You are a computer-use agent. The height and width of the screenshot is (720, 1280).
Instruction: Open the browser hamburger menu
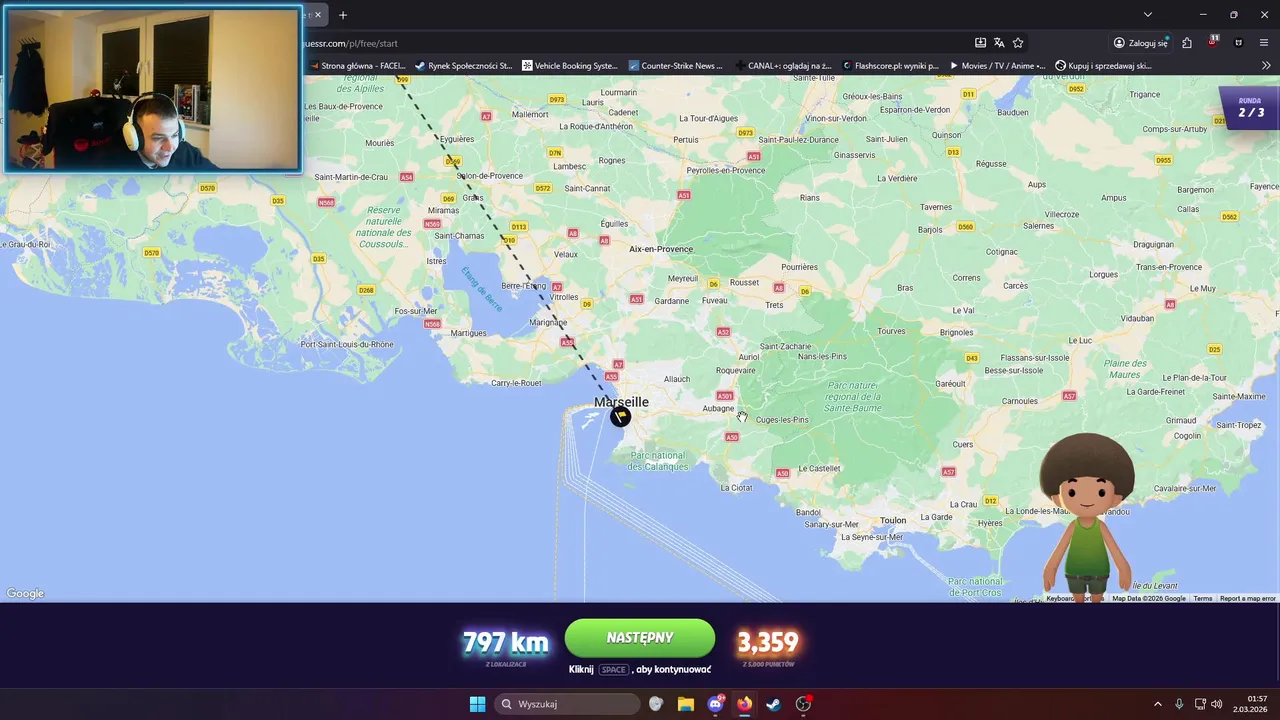pos(1265,43)
